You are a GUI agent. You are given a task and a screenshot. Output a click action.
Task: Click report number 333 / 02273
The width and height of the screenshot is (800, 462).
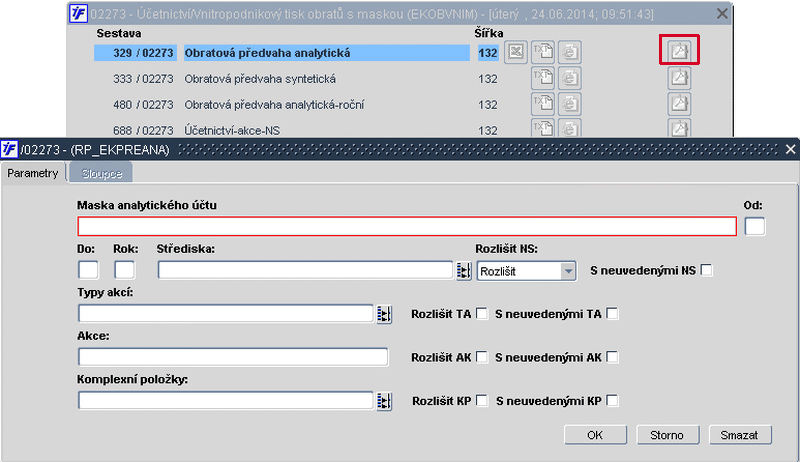click(143, 79)
